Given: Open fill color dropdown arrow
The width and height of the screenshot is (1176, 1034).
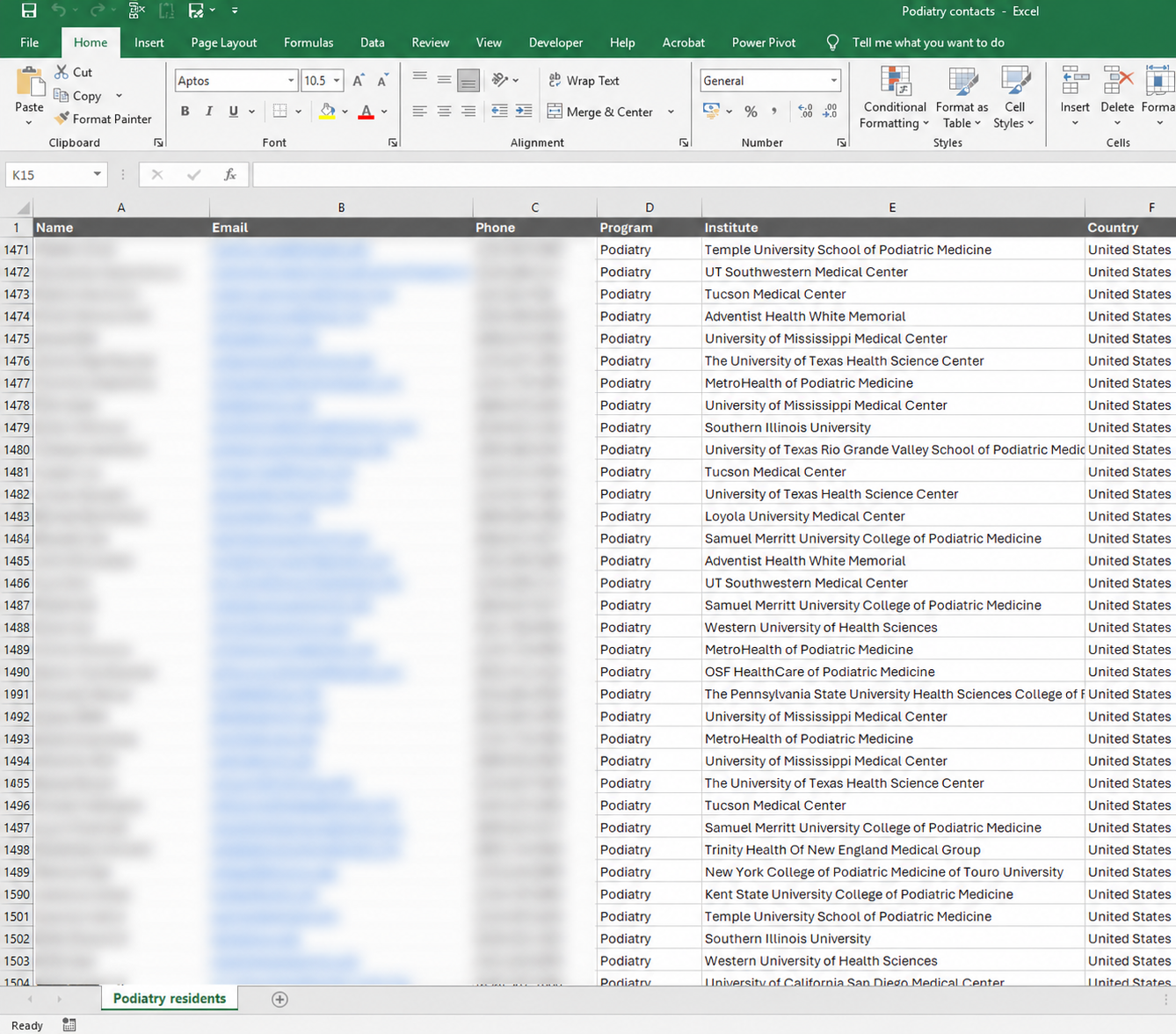Looking at the screenshot, I should point(345,112).
